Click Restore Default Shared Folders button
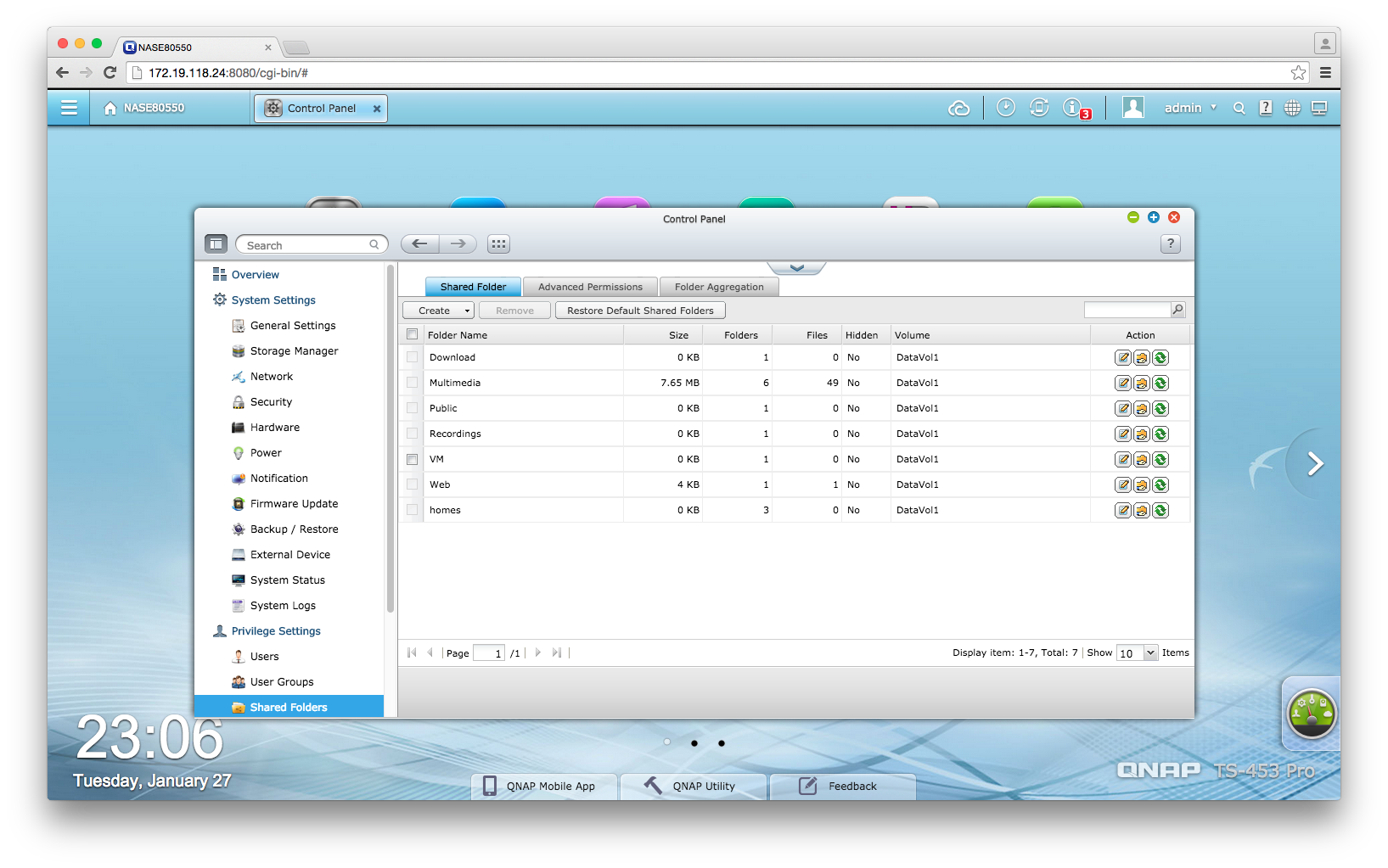The height and width of the screenshot is (868, 1388). tap(640, 311)
